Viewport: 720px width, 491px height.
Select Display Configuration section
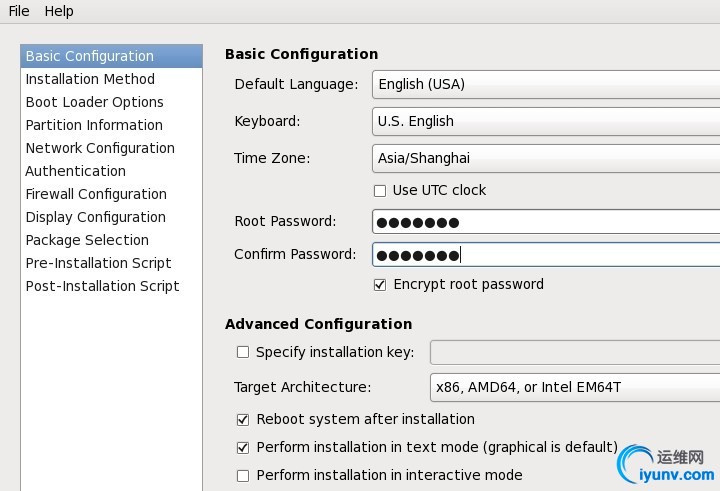pyautogui.click(x=95, y=217)
